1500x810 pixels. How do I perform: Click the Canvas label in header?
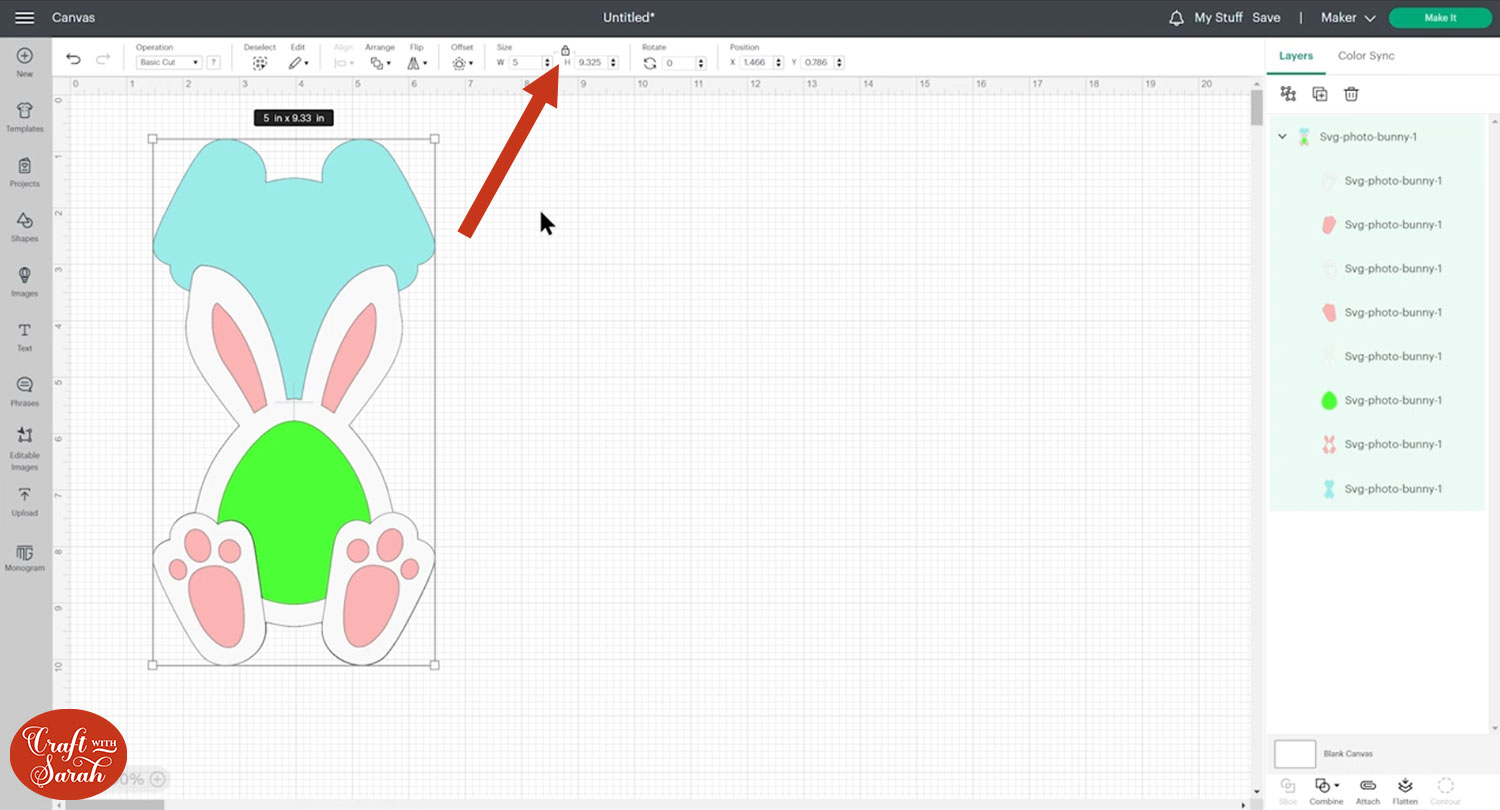[74, 18]
